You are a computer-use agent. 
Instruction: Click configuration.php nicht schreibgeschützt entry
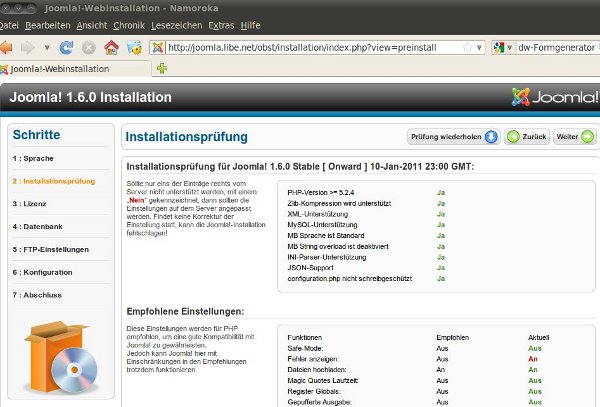(350, 278)
